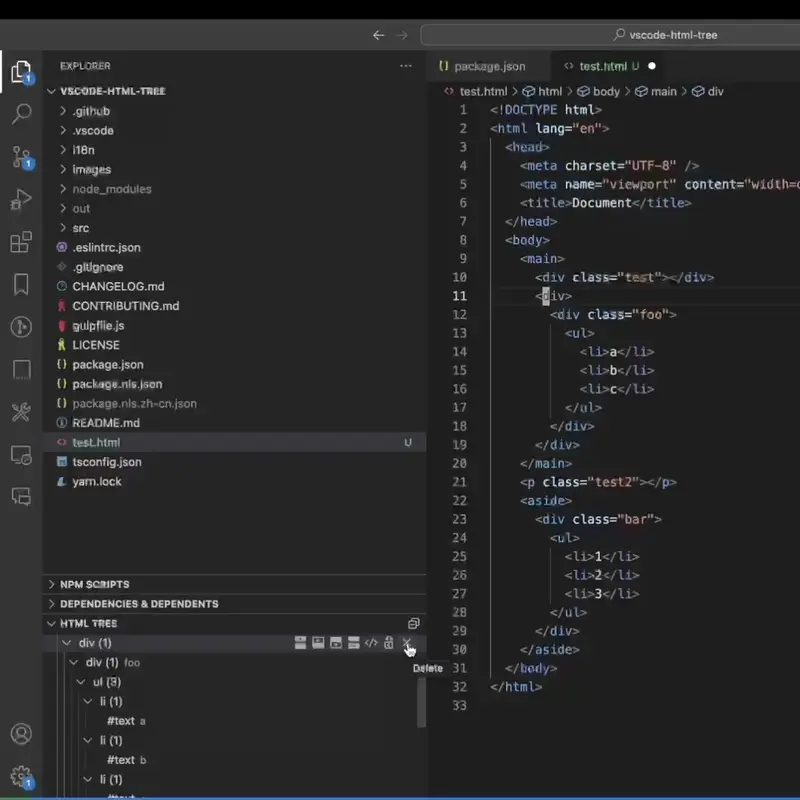Expand the i18n folder
The height and width of the screenshot is (800, 800).
[63, 149]
